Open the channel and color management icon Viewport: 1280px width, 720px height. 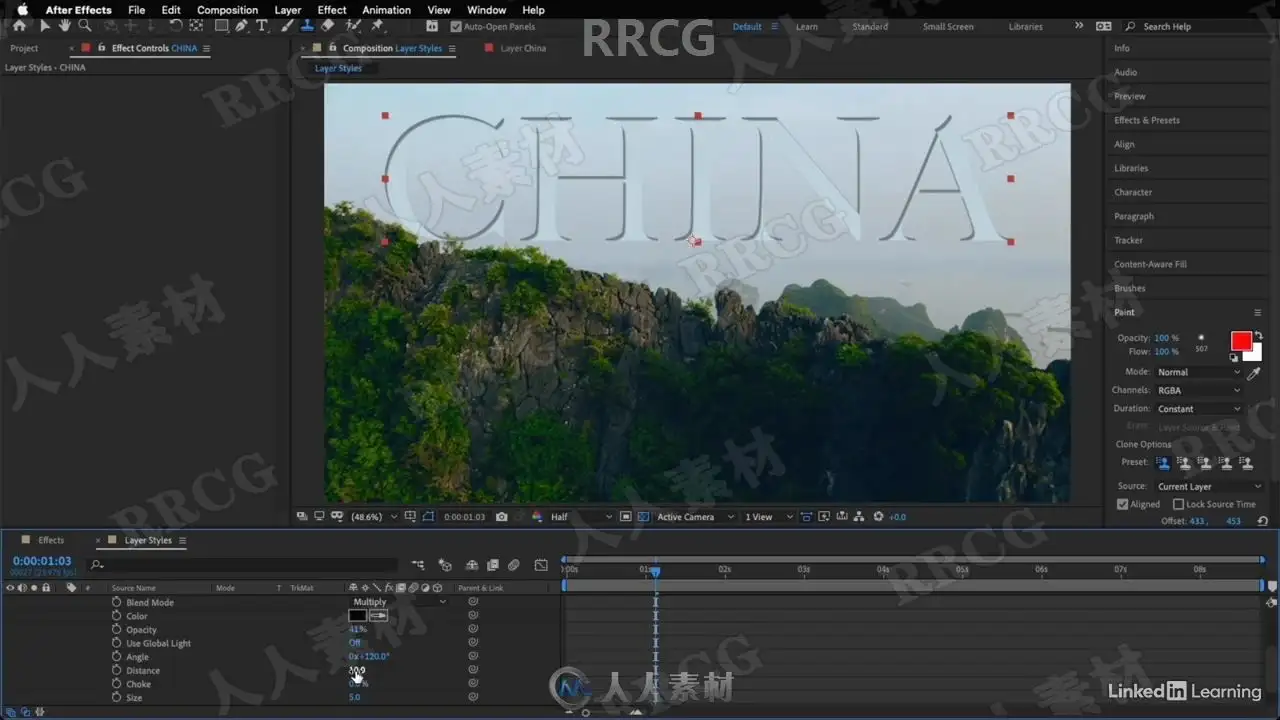pyautogui.click(x=537, y=517)
